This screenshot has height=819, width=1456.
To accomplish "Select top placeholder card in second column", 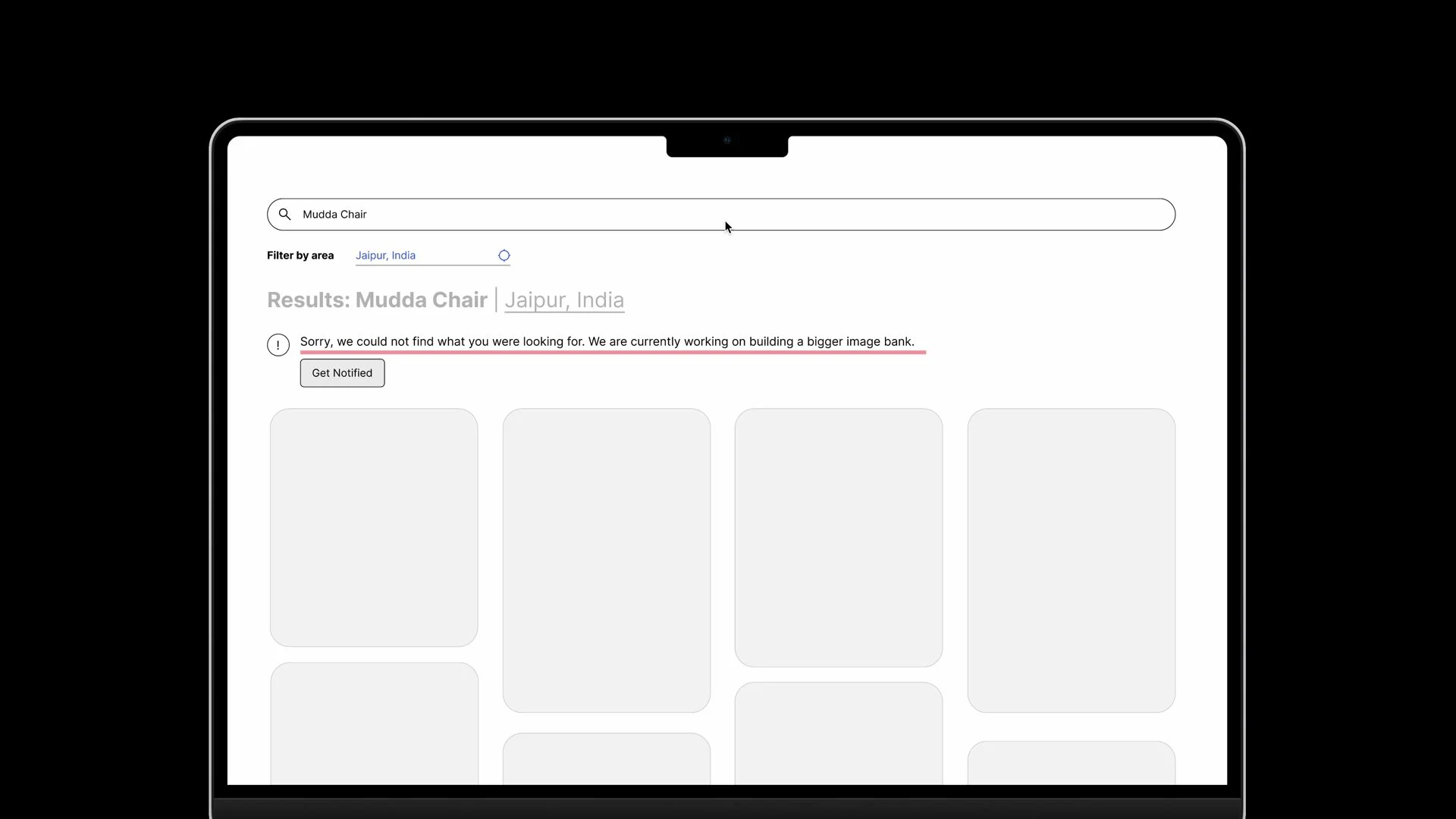I will (606, 560).
